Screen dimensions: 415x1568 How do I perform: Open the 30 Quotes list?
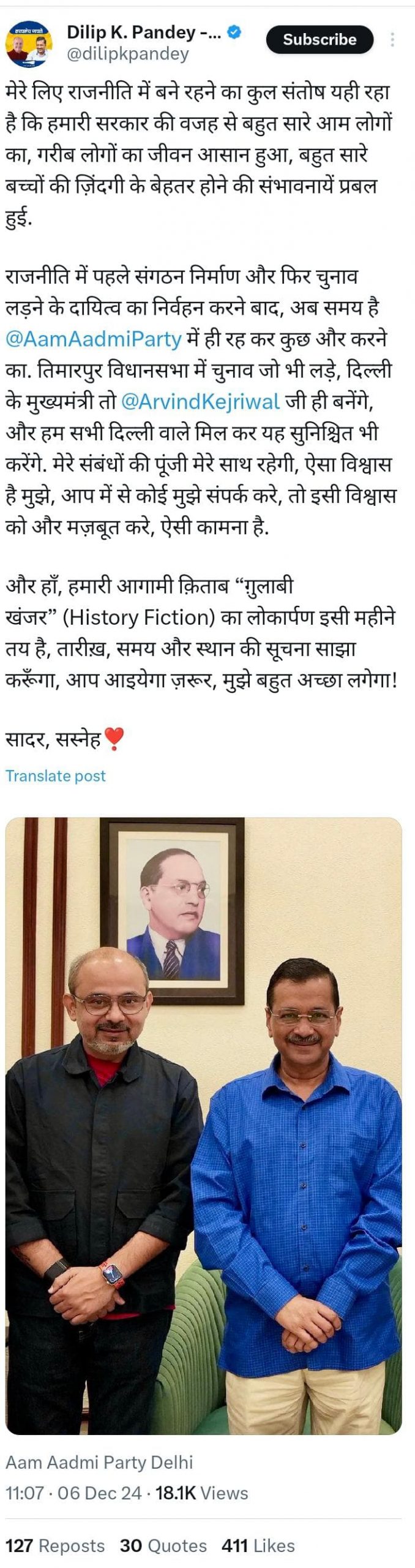point(163,1545)
